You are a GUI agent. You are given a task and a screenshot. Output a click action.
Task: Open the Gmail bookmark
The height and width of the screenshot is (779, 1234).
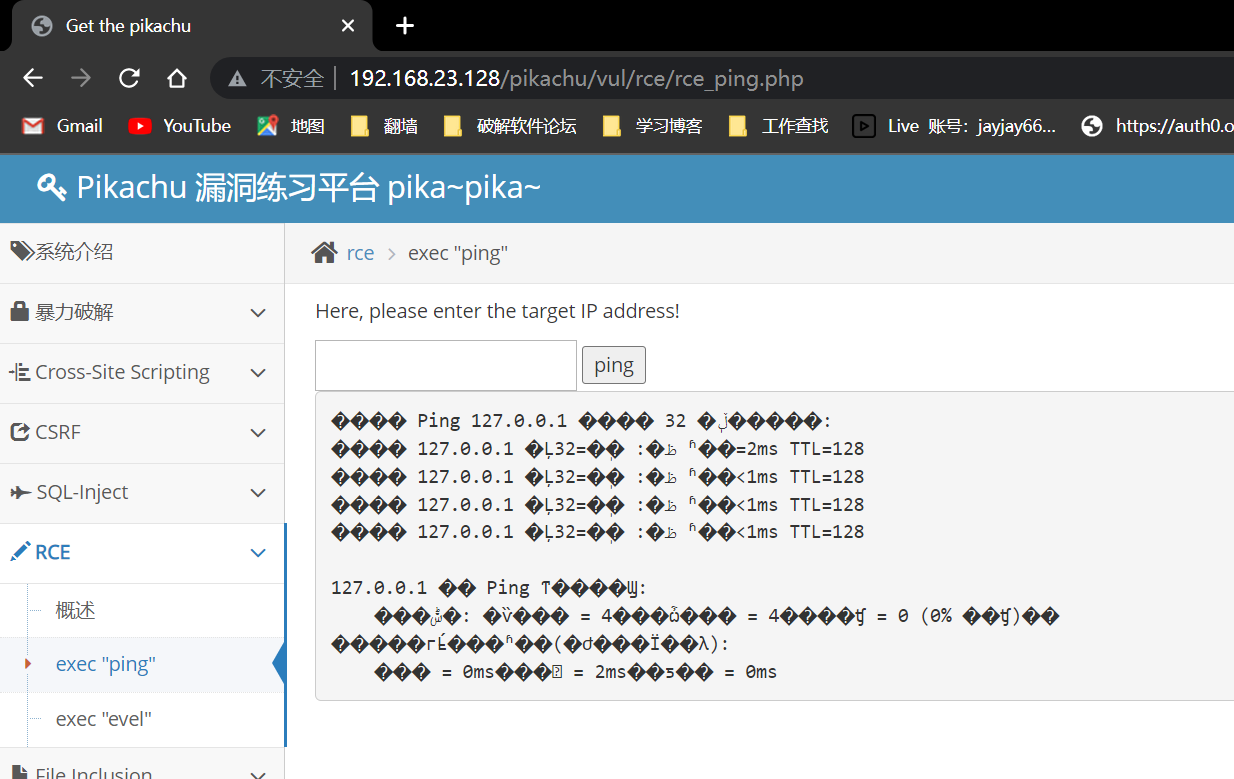[x=62, y=126]
